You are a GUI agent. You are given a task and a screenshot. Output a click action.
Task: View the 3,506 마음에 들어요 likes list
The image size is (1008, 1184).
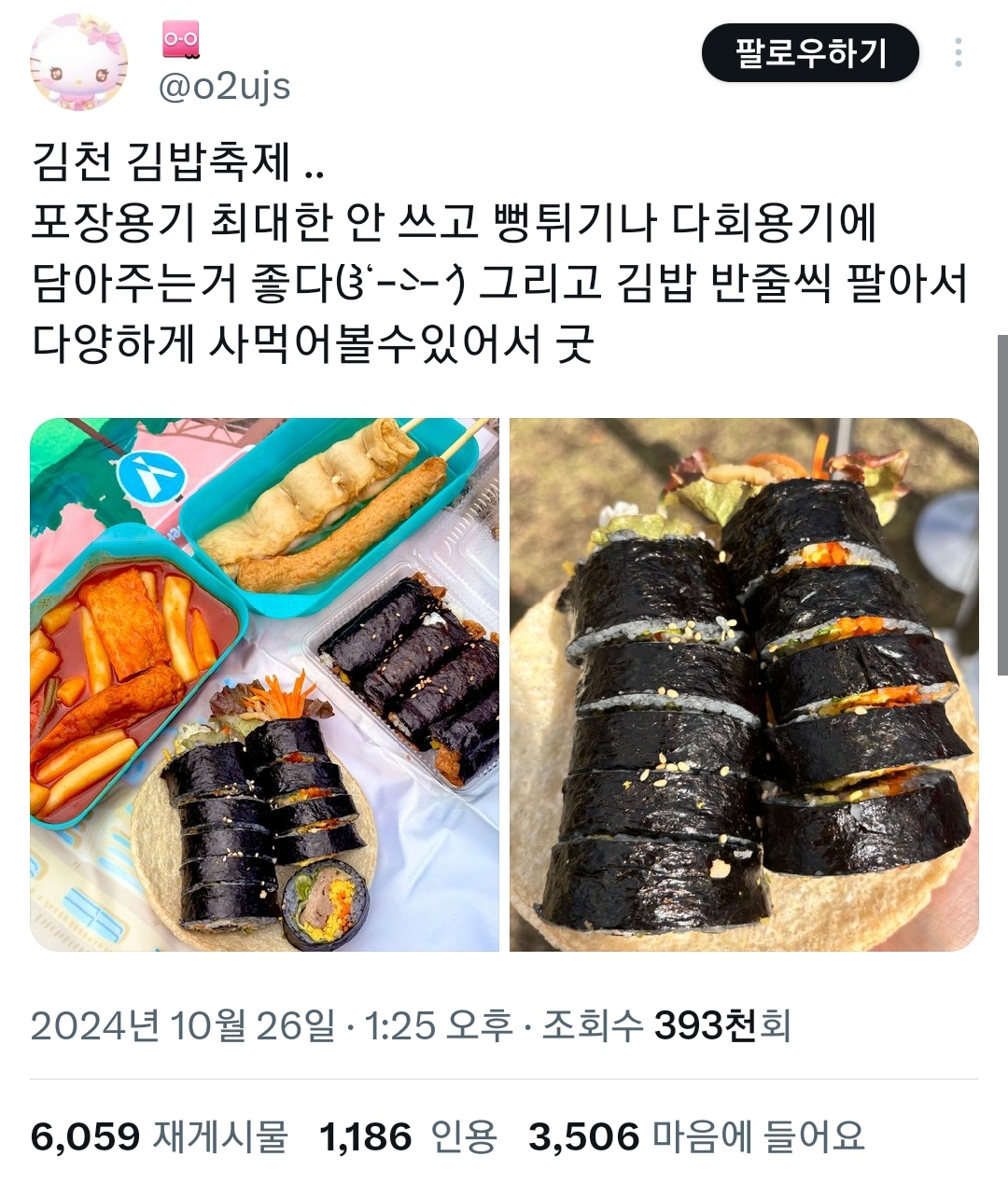696,1136
